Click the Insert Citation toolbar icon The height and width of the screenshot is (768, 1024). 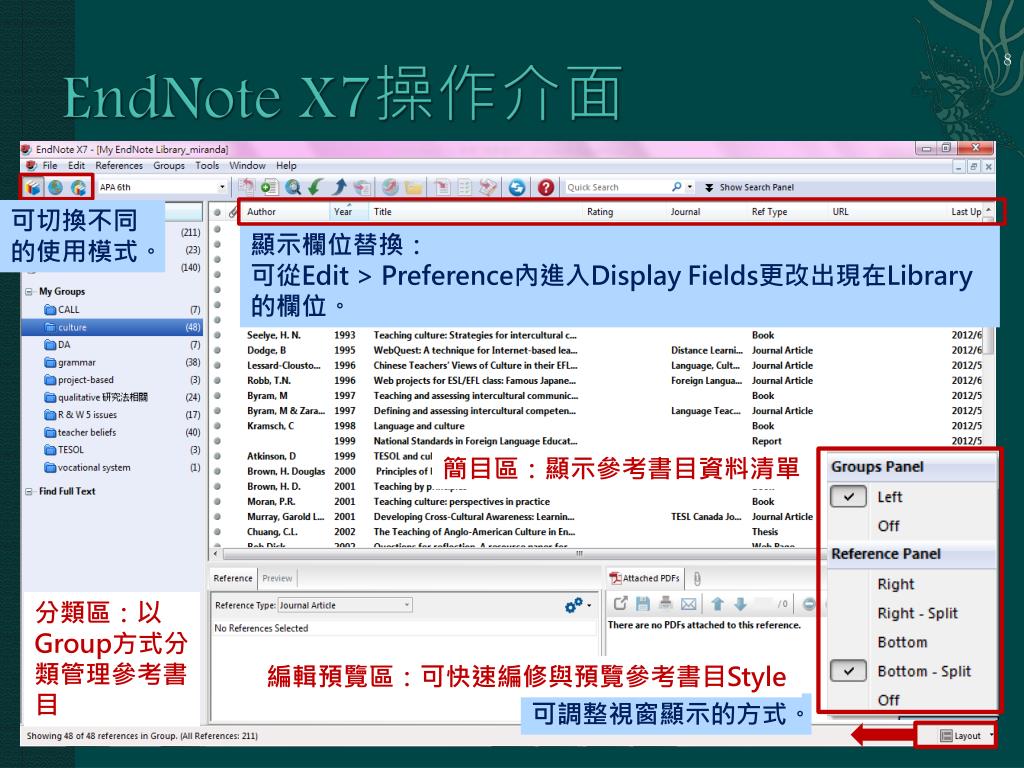click(442, 187)
